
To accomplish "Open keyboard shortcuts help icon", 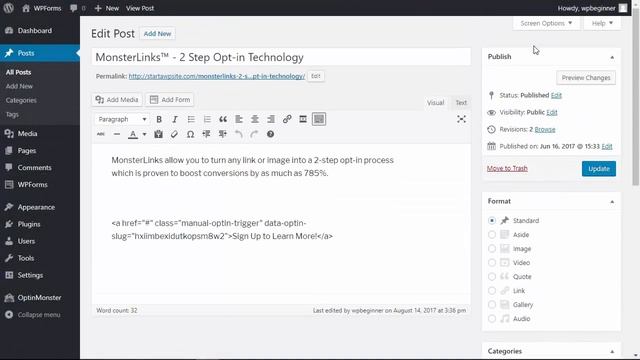I will pos(270,134).
